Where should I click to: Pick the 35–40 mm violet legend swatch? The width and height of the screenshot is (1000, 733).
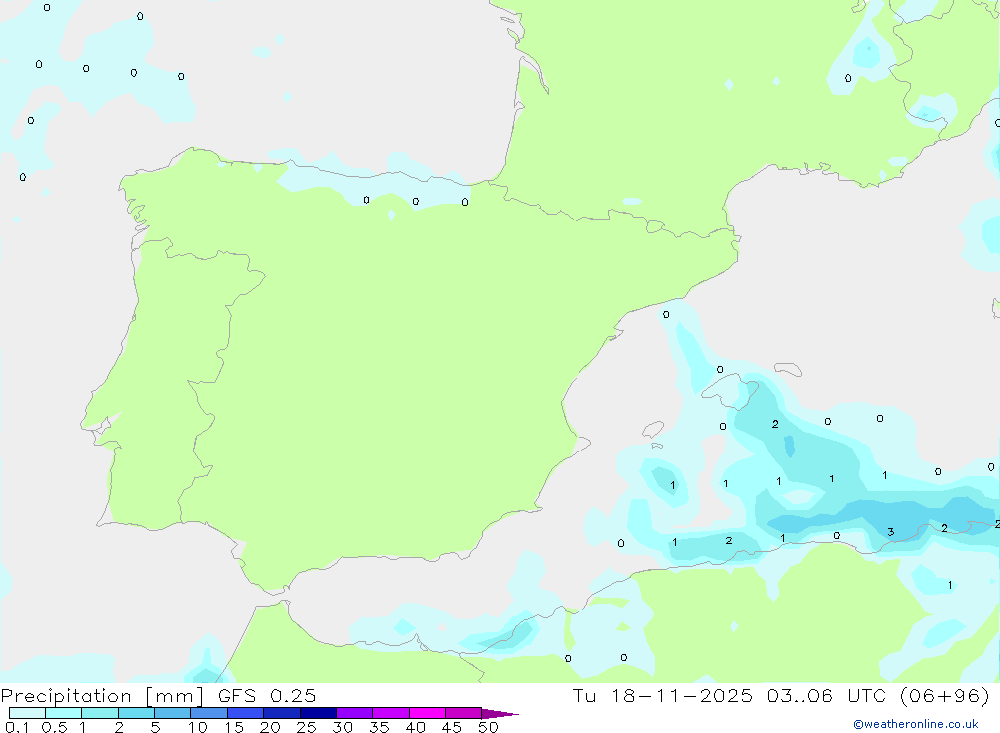pos(391,713)
